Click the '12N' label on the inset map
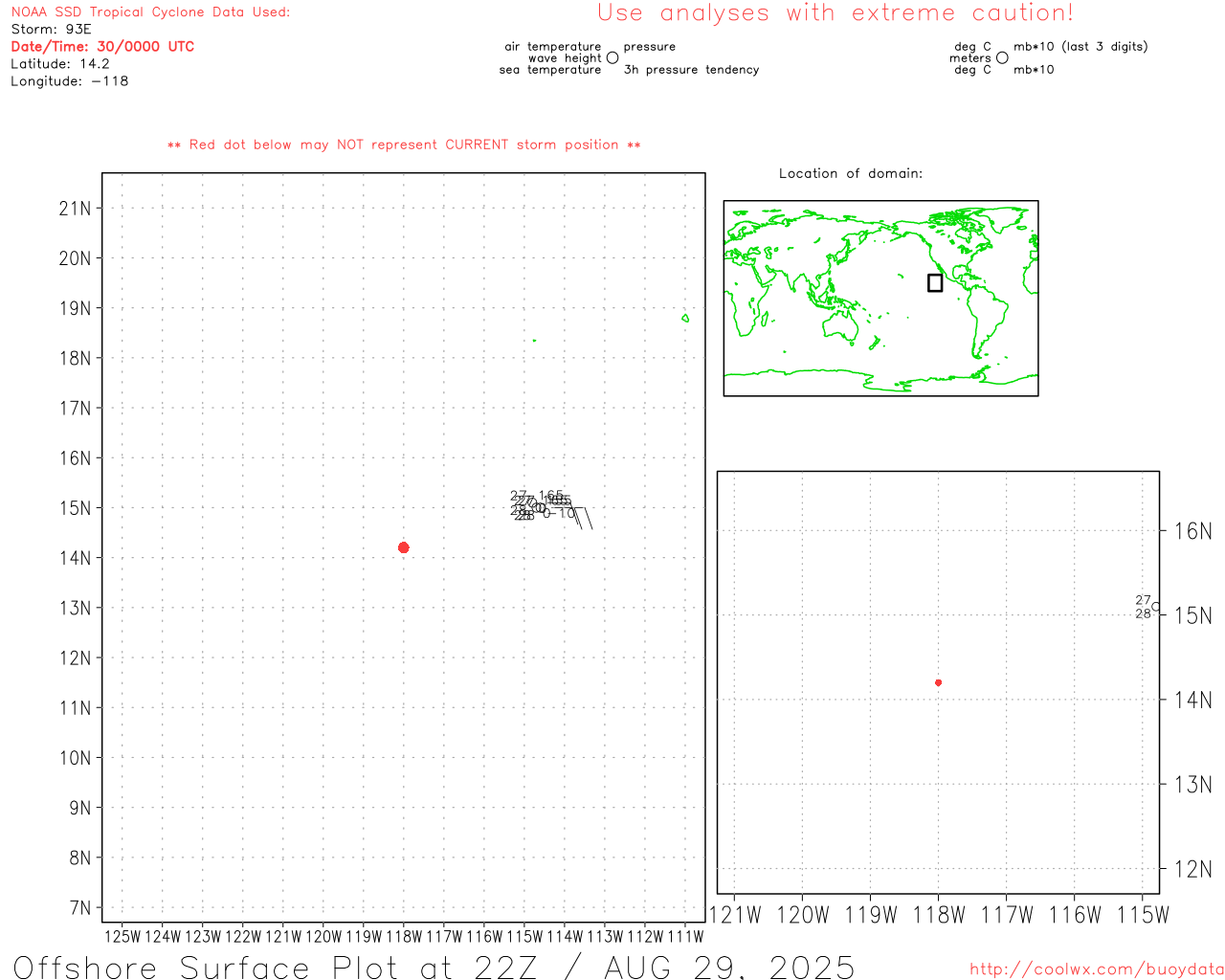Viewport: 1225px width, 980px height. [x=1192, y=869]
